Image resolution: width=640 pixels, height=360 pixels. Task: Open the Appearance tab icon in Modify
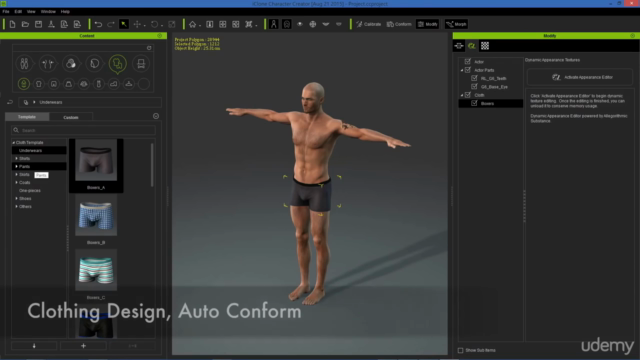tap(471, 46)
